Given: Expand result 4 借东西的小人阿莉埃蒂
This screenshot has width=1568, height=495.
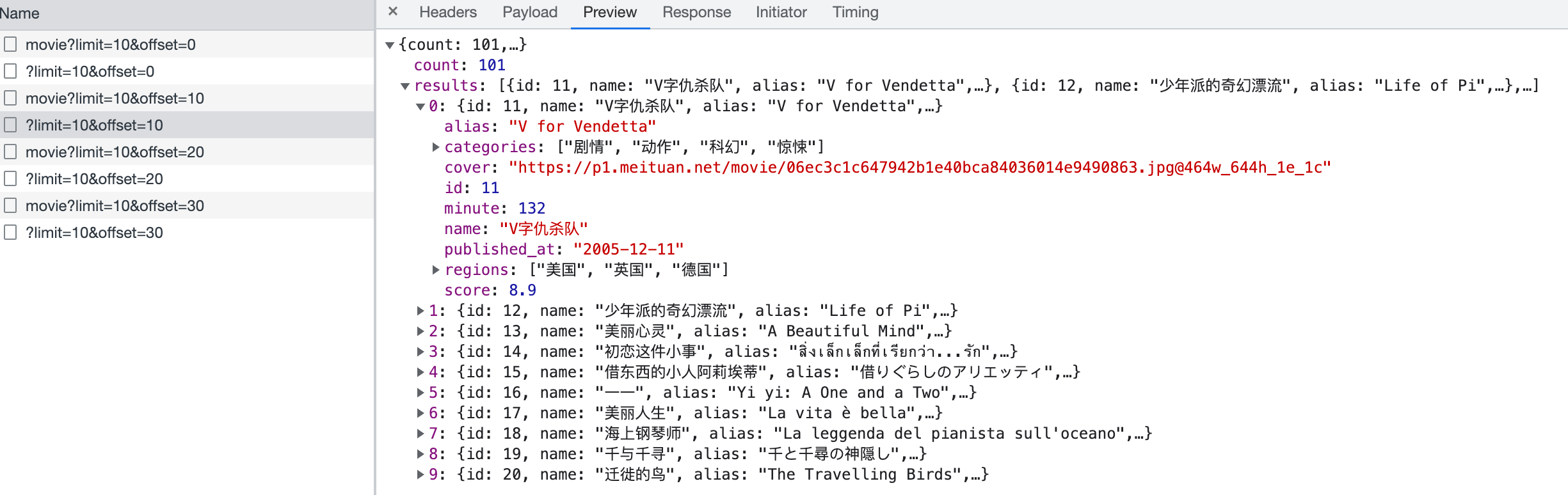Looking at the screenshot, I should click(x=420, y=372).
